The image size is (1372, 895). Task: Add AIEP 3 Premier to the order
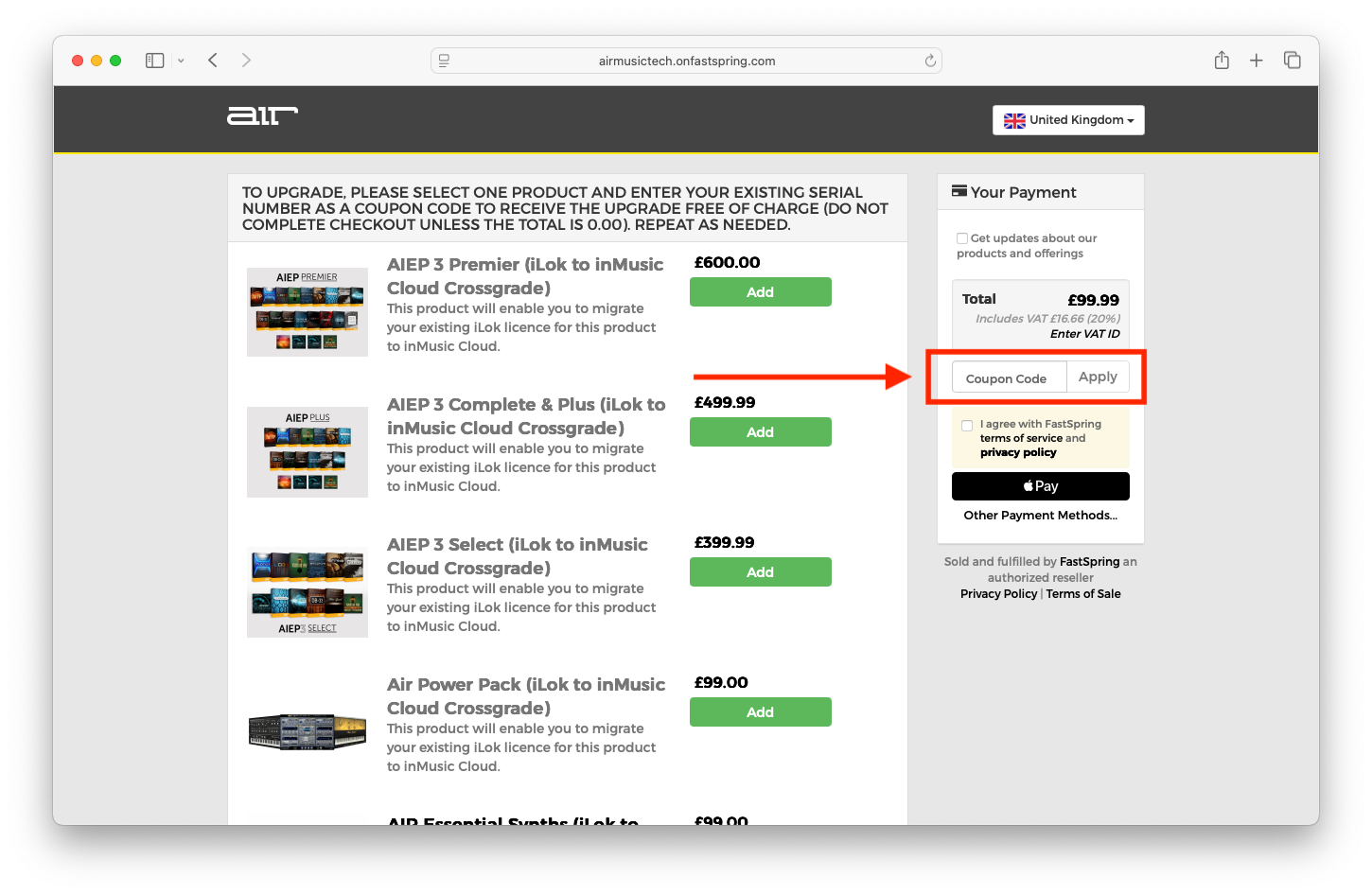click(761, 292)
